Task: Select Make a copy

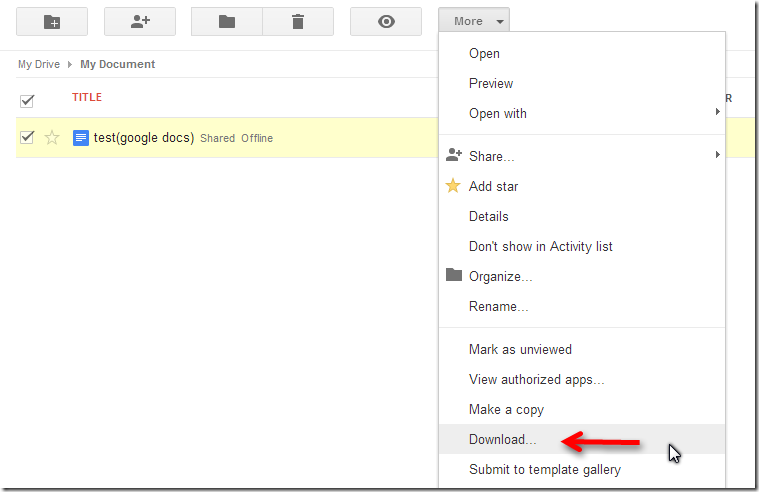Action: [x=582, y=409]
